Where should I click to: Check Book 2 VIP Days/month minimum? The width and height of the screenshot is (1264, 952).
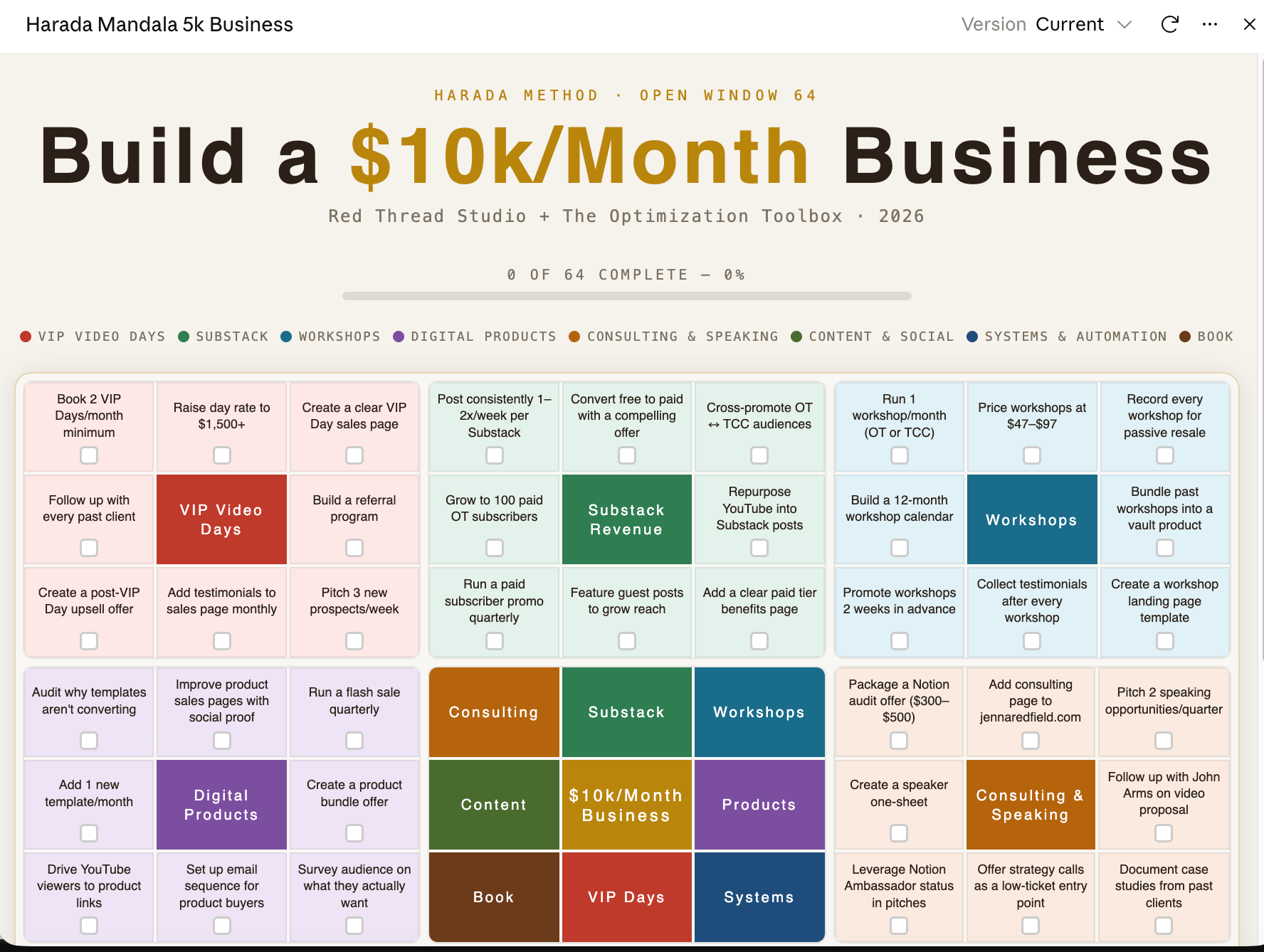(x=89, y=455)
